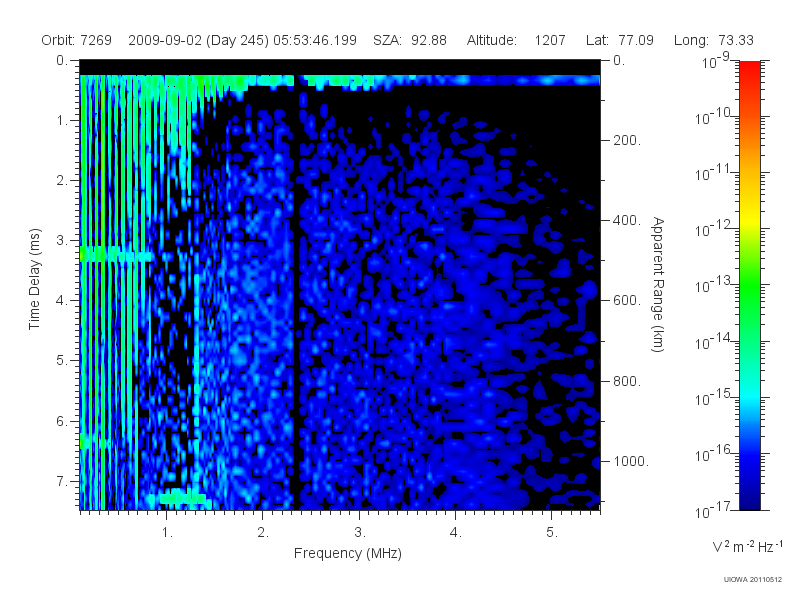
Task: Click the 10^-9 colorbar label
Action: click(x=716, y=62)
